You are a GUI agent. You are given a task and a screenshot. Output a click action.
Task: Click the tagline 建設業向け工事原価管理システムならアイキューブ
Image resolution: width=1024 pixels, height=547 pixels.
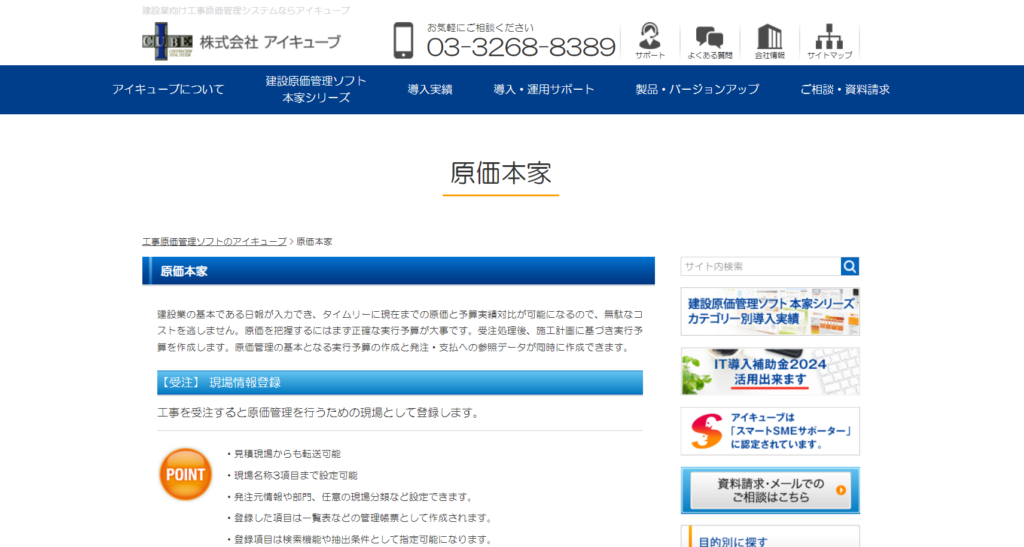246,10
